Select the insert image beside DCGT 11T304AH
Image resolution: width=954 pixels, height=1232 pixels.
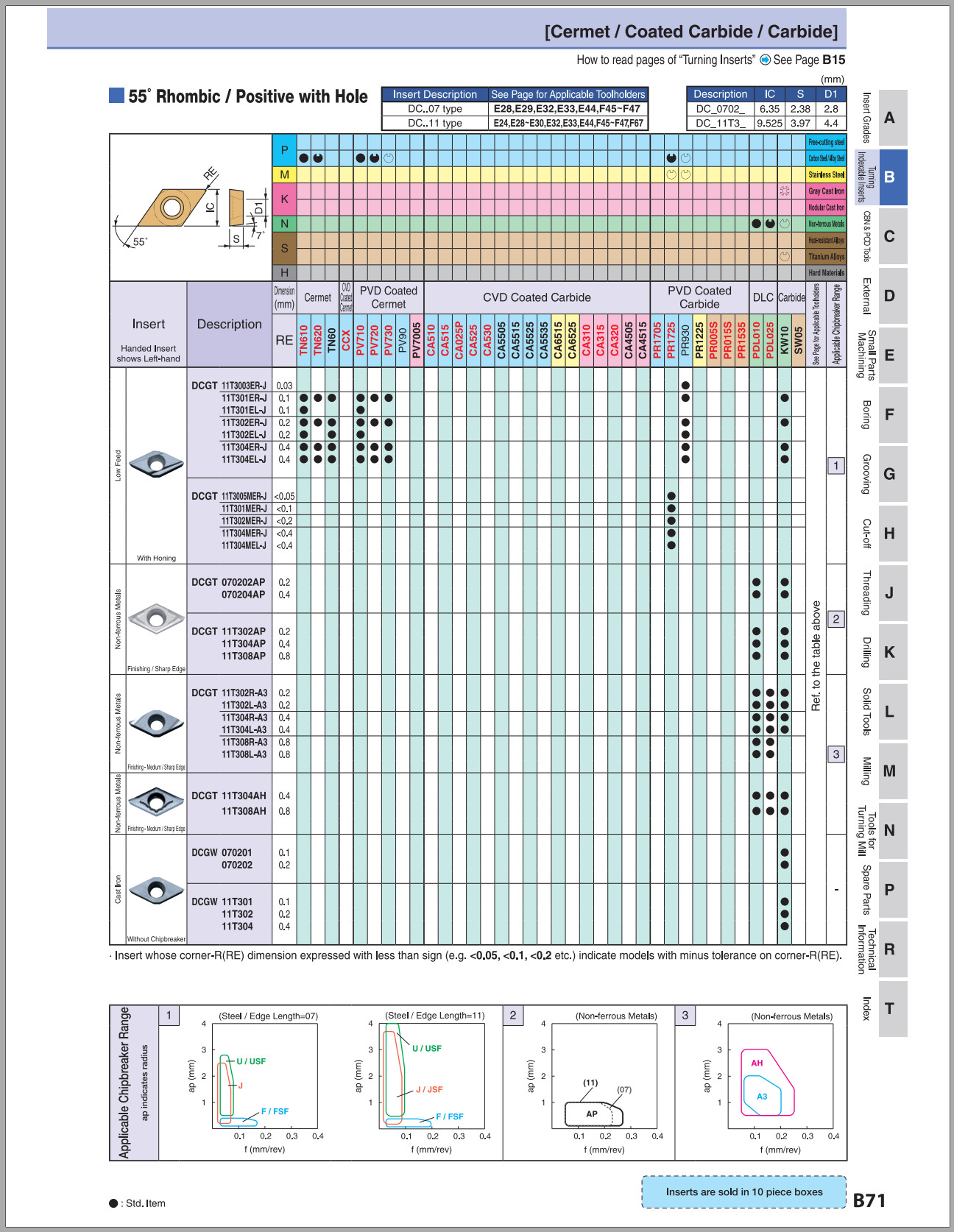point(156,801)
